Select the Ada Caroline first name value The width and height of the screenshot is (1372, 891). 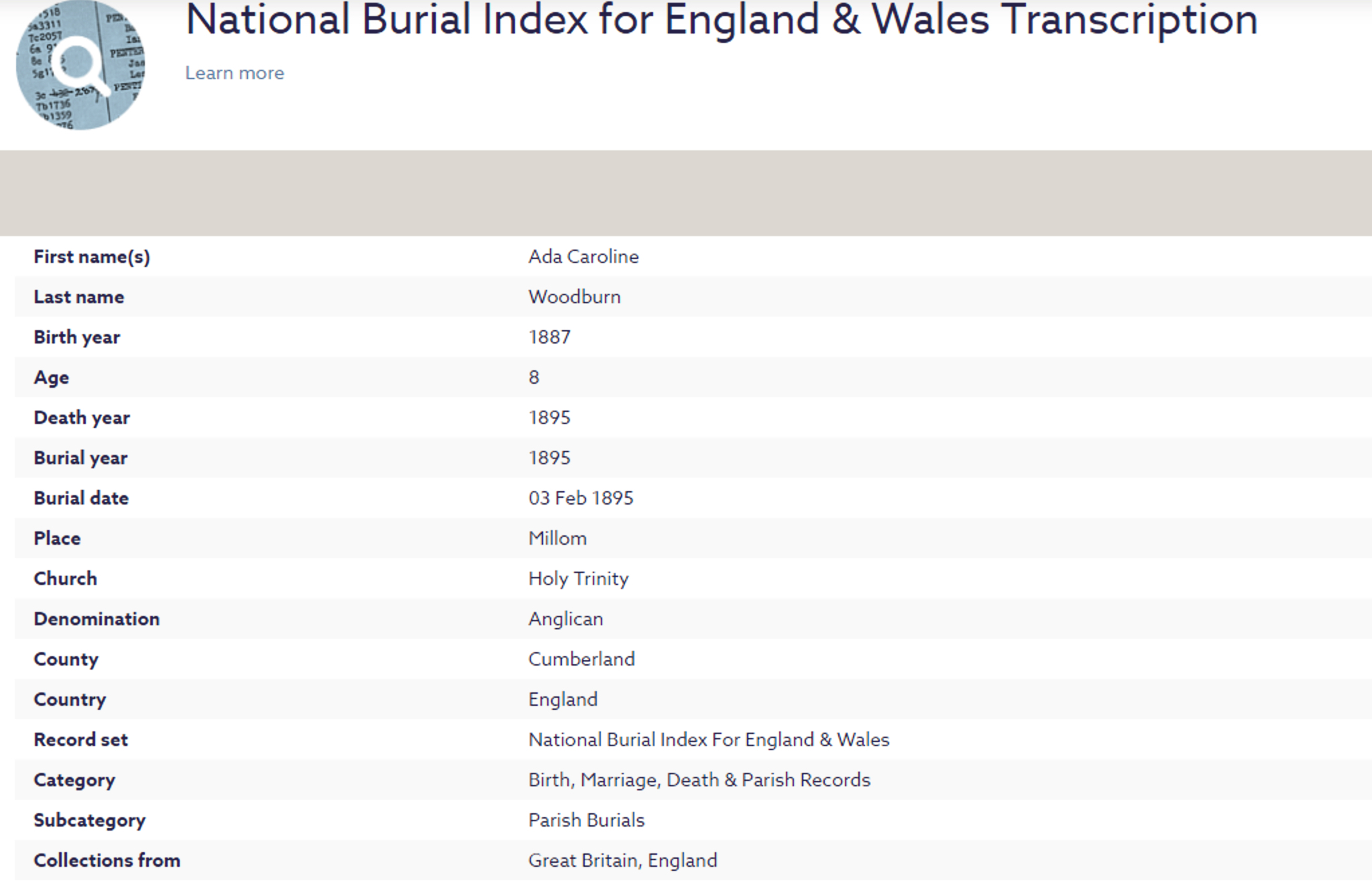pyautogui.click(x=583, y=257)
